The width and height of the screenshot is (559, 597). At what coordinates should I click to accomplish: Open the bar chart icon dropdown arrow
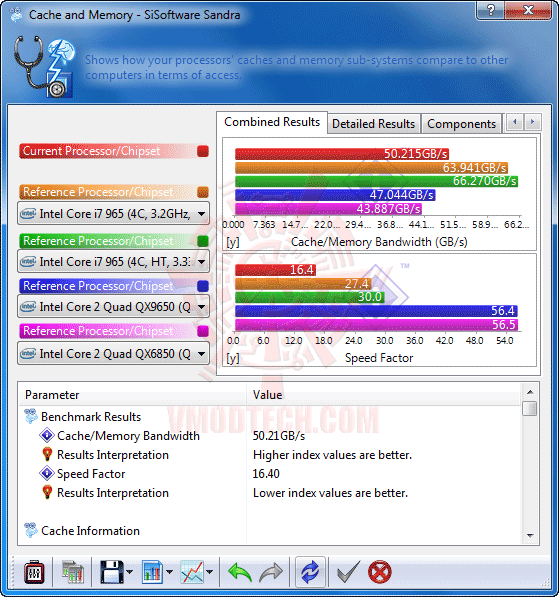pyautogui.click(x=169, y=571)
